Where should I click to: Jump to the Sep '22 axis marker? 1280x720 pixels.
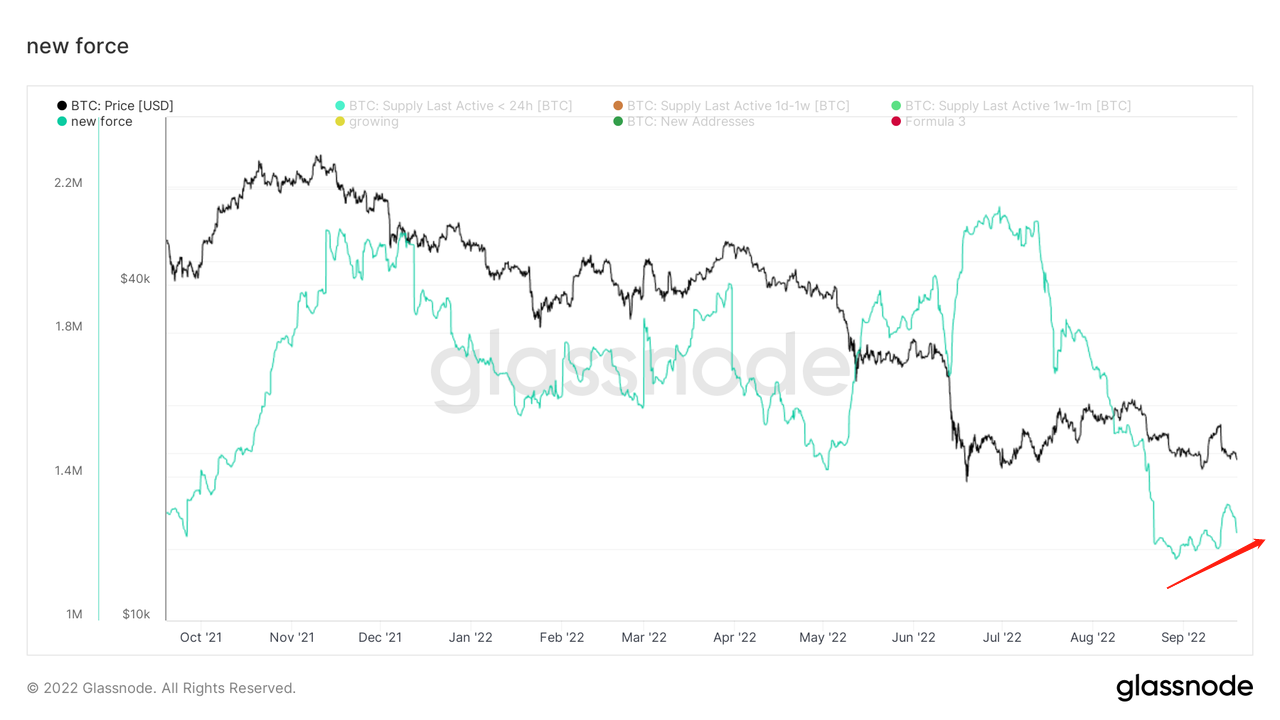point(1183,637)
